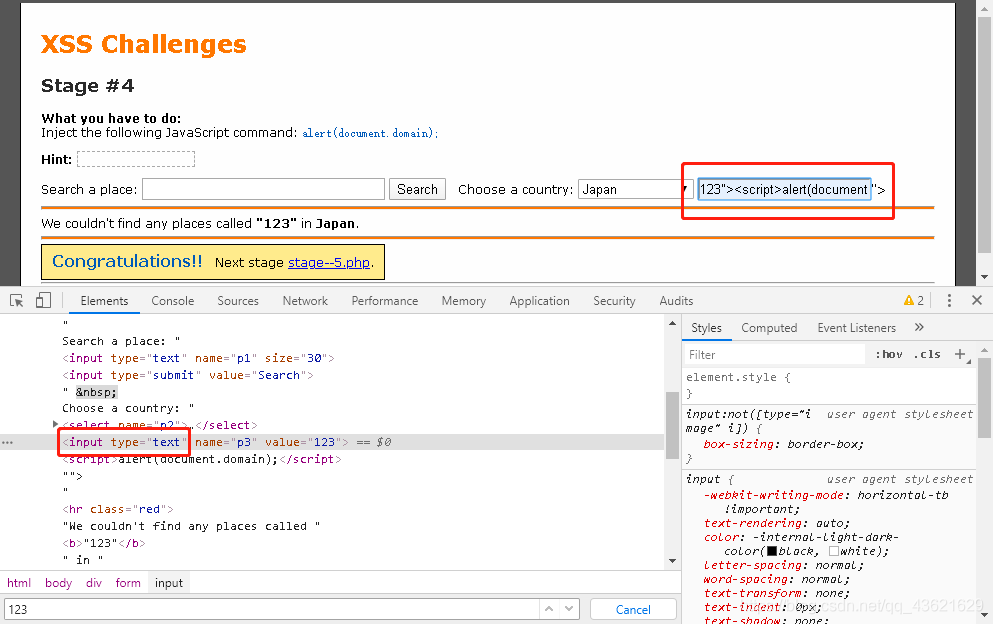Open the Security tab
The image size is (993, 624).
614,301
